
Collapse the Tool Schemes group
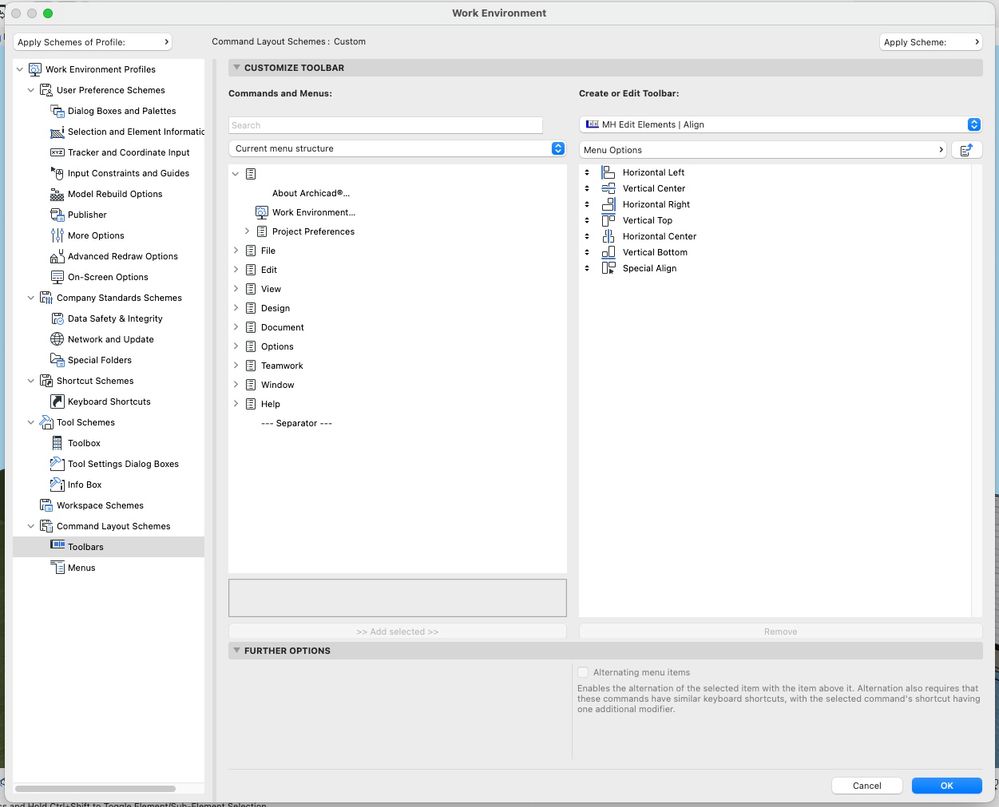pyautogui.click(x=31, y=422)
